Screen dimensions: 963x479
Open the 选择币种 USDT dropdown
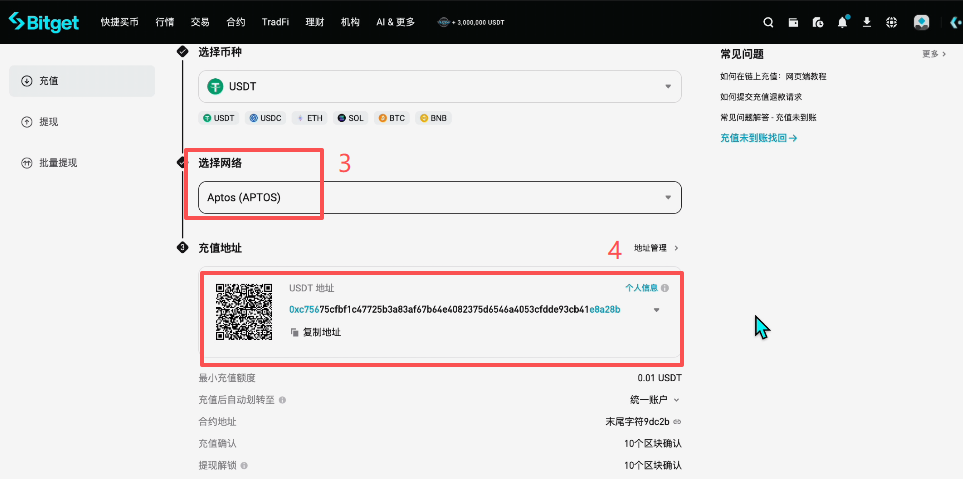pos(440,87)
